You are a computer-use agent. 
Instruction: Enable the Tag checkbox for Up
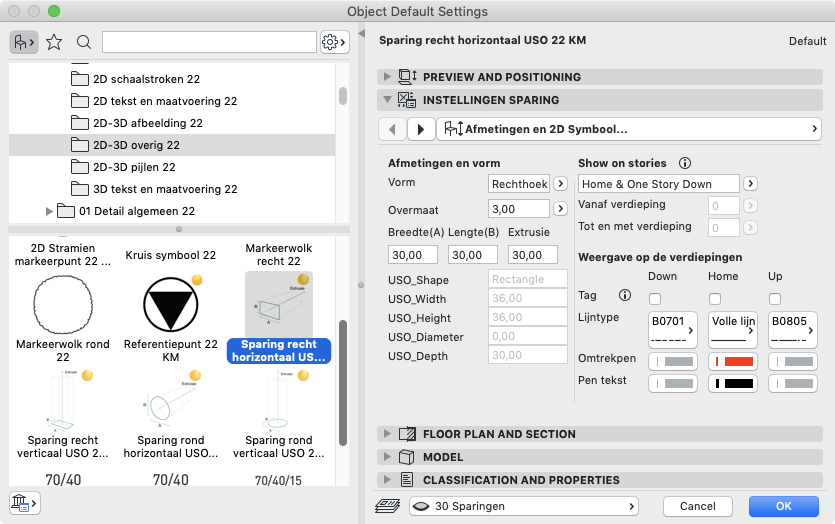775,299
